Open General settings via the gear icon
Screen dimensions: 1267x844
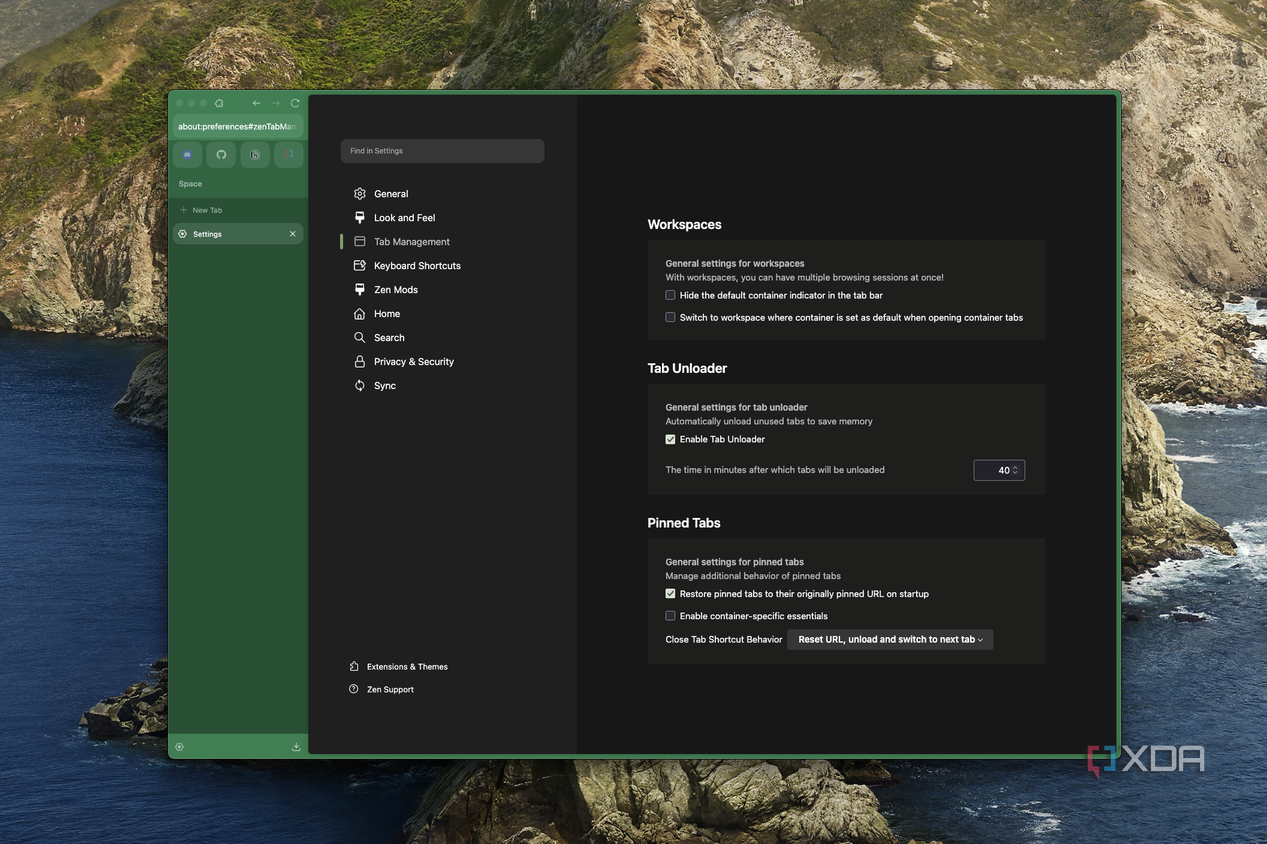click(x=360, y=194)
